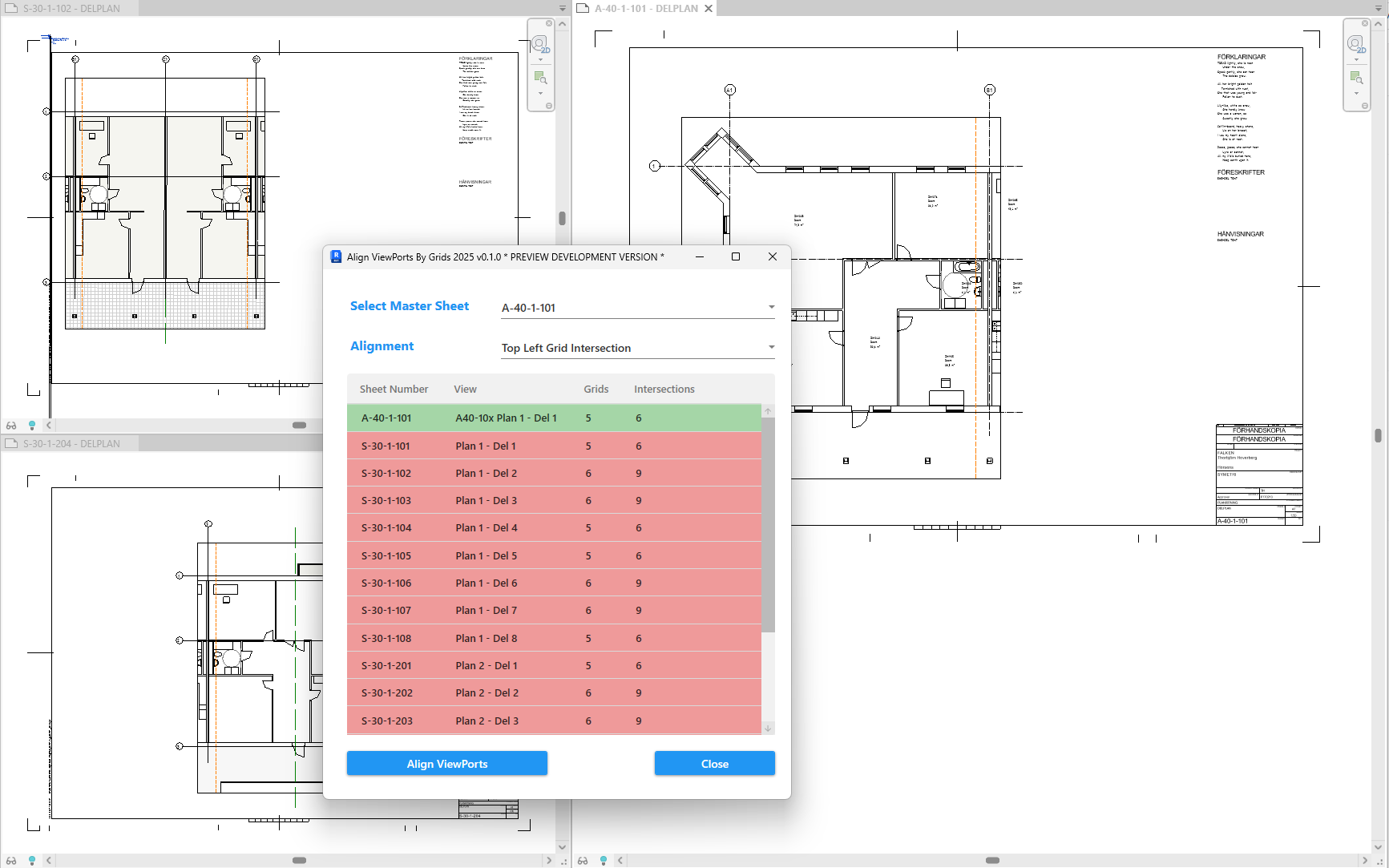The width and height of the screenshot is (1389, 868).
Task: Switch to the S-30-1-102 - DELPLAN tab
Action: pyautogui.click(x=71, y=8)
